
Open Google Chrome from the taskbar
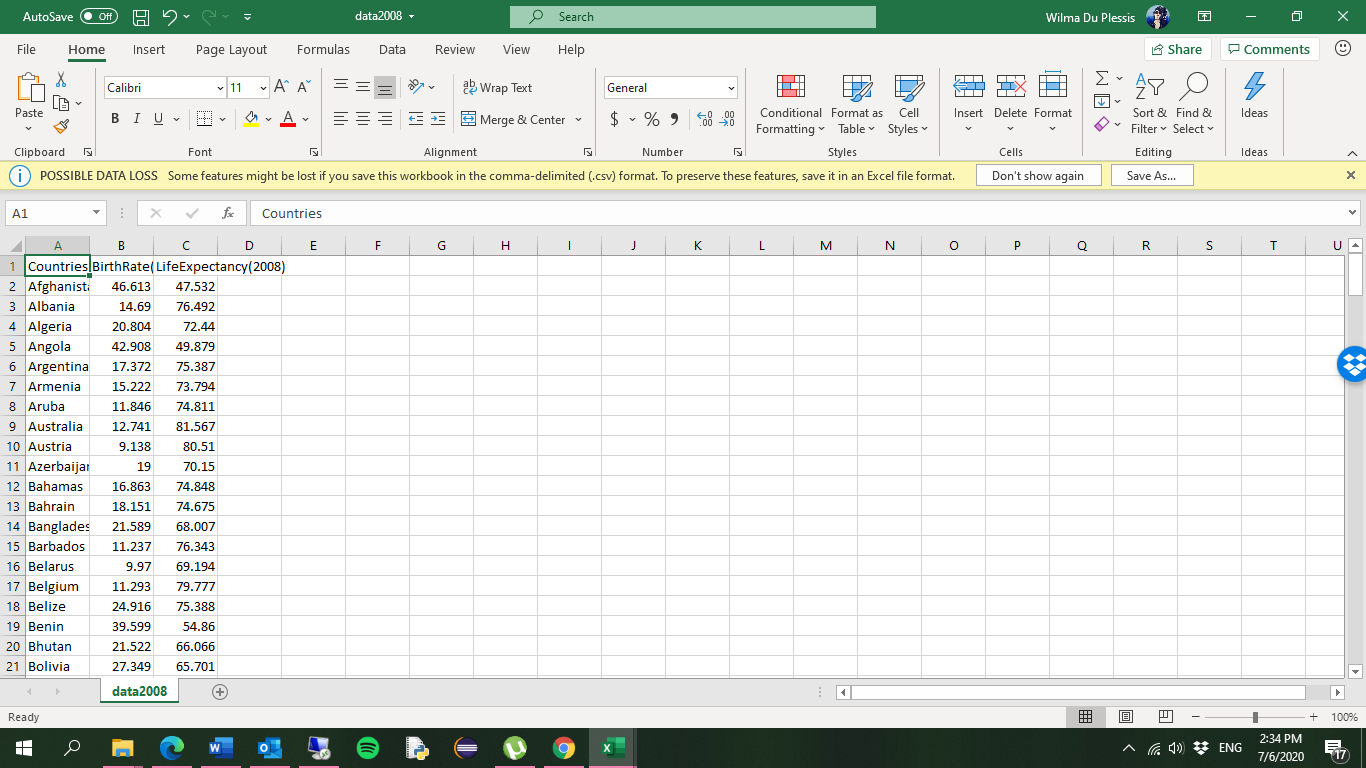[x=564, y=748]
